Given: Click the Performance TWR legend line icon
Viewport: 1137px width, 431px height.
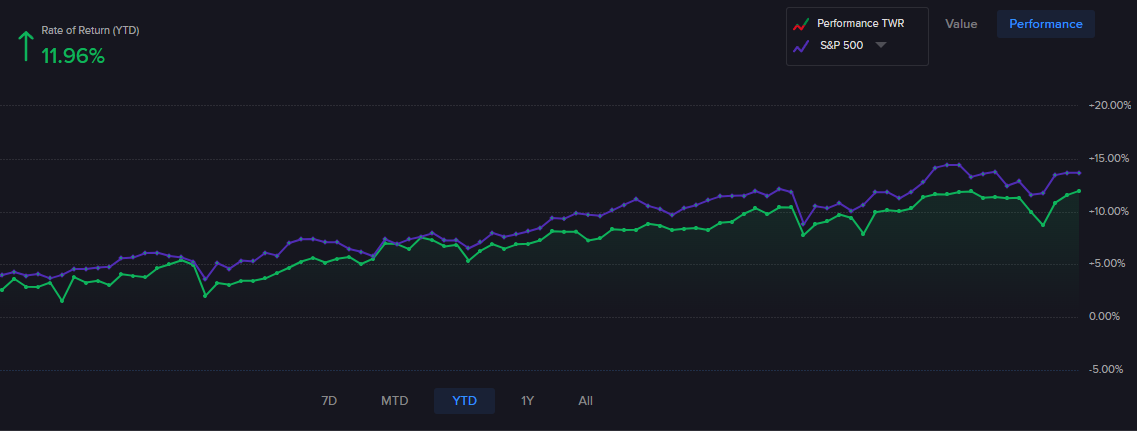Looking at the screenshot, I should click(801, 24).
